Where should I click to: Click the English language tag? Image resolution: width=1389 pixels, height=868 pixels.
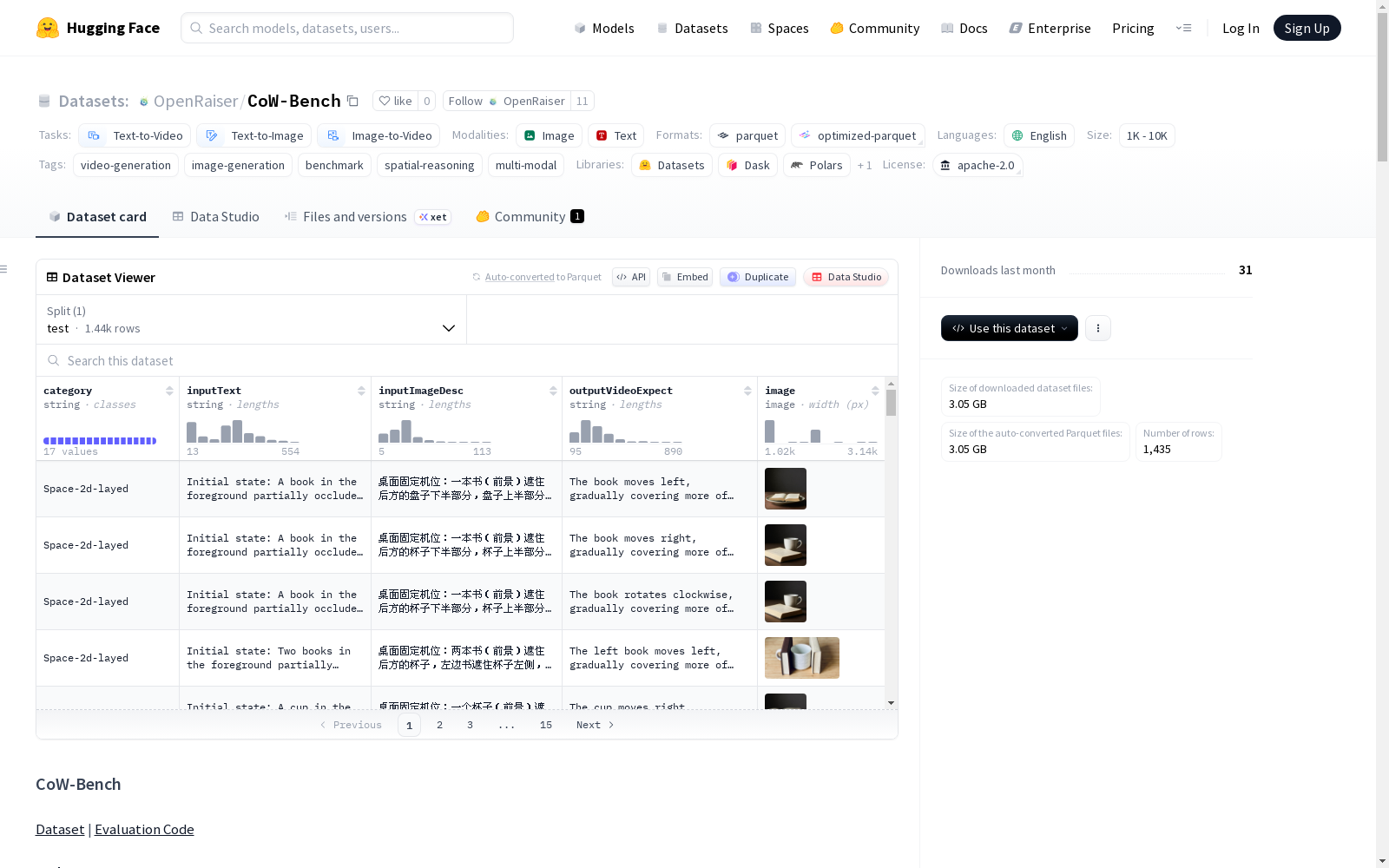pyautogui.click(x=1039, y=135)
